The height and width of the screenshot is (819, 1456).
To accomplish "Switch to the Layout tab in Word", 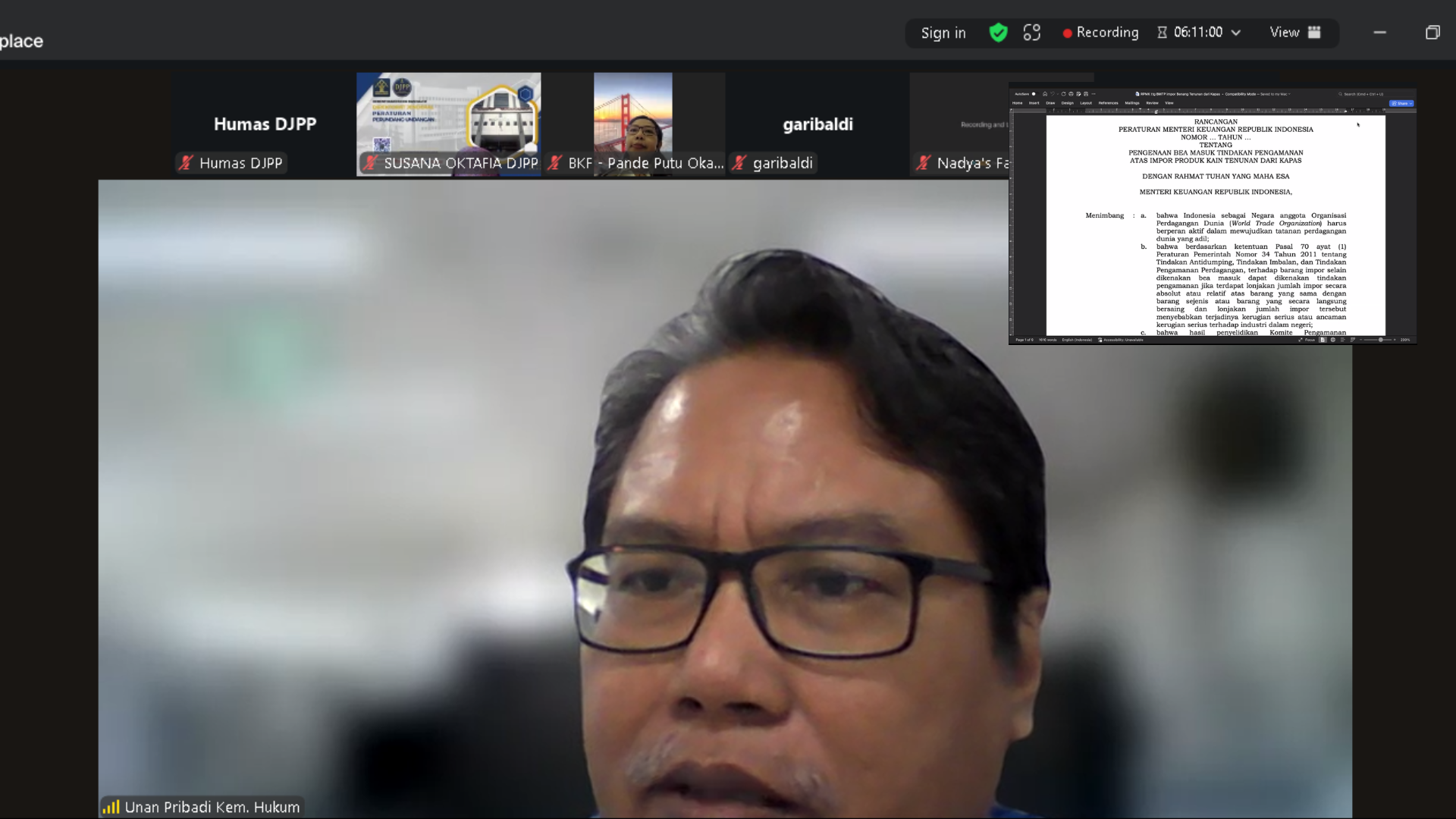I will coord(1086,103).
